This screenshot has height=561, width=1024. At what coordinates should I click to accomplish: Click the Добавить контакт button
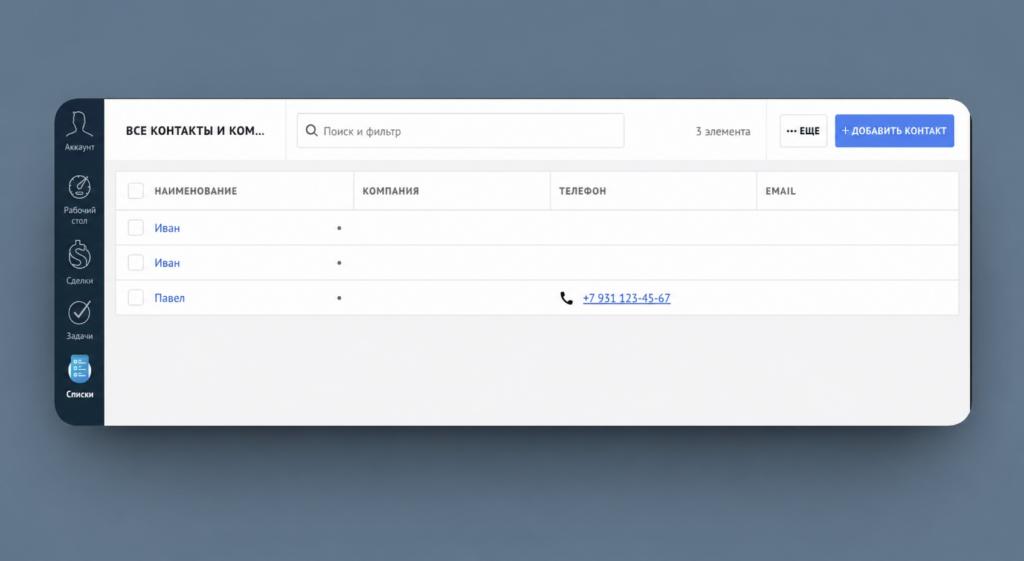point(894,131)
